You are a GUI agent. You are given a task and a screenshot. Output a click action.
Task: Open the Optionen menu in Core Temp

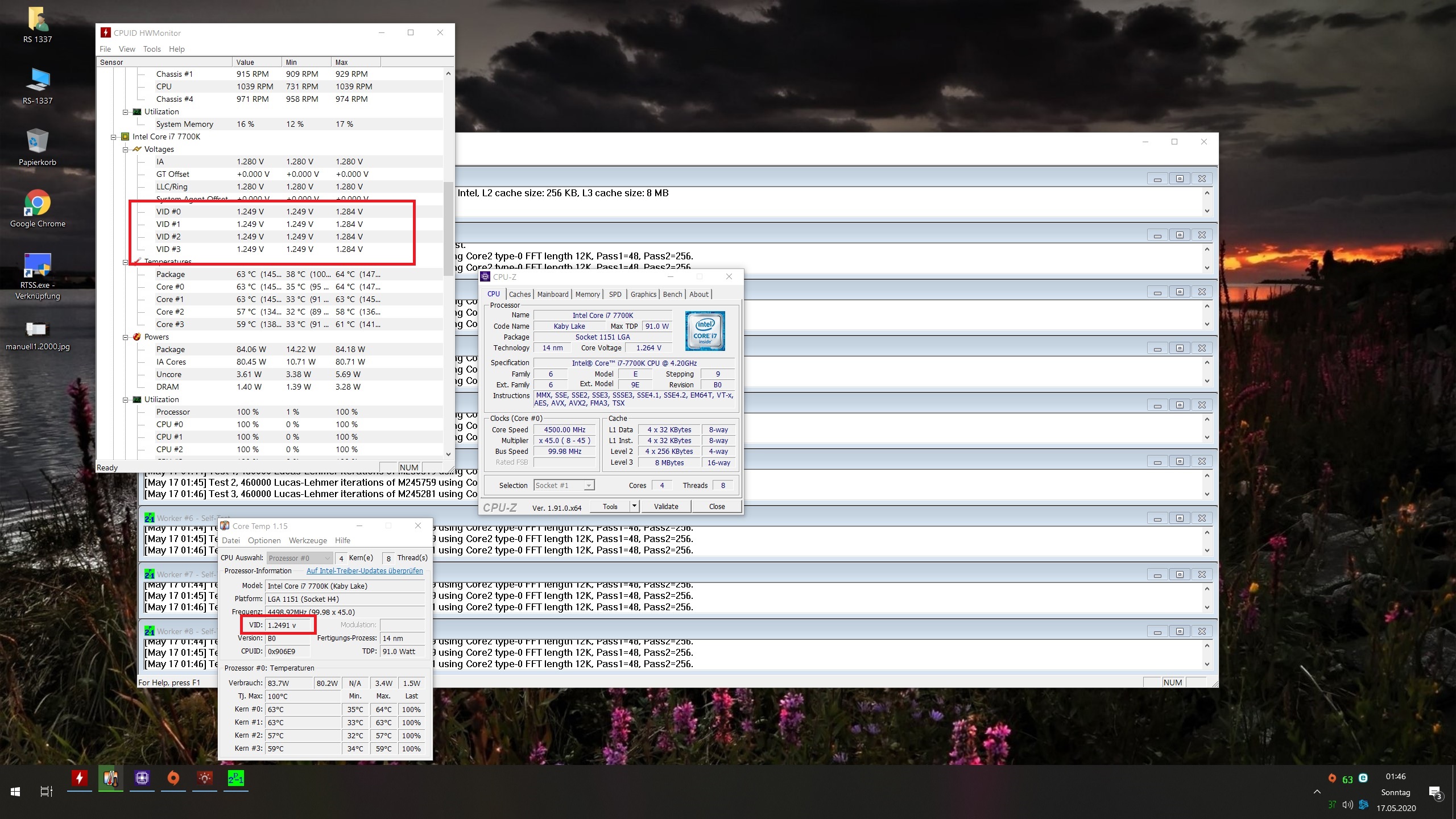click(x=264, y=540)
